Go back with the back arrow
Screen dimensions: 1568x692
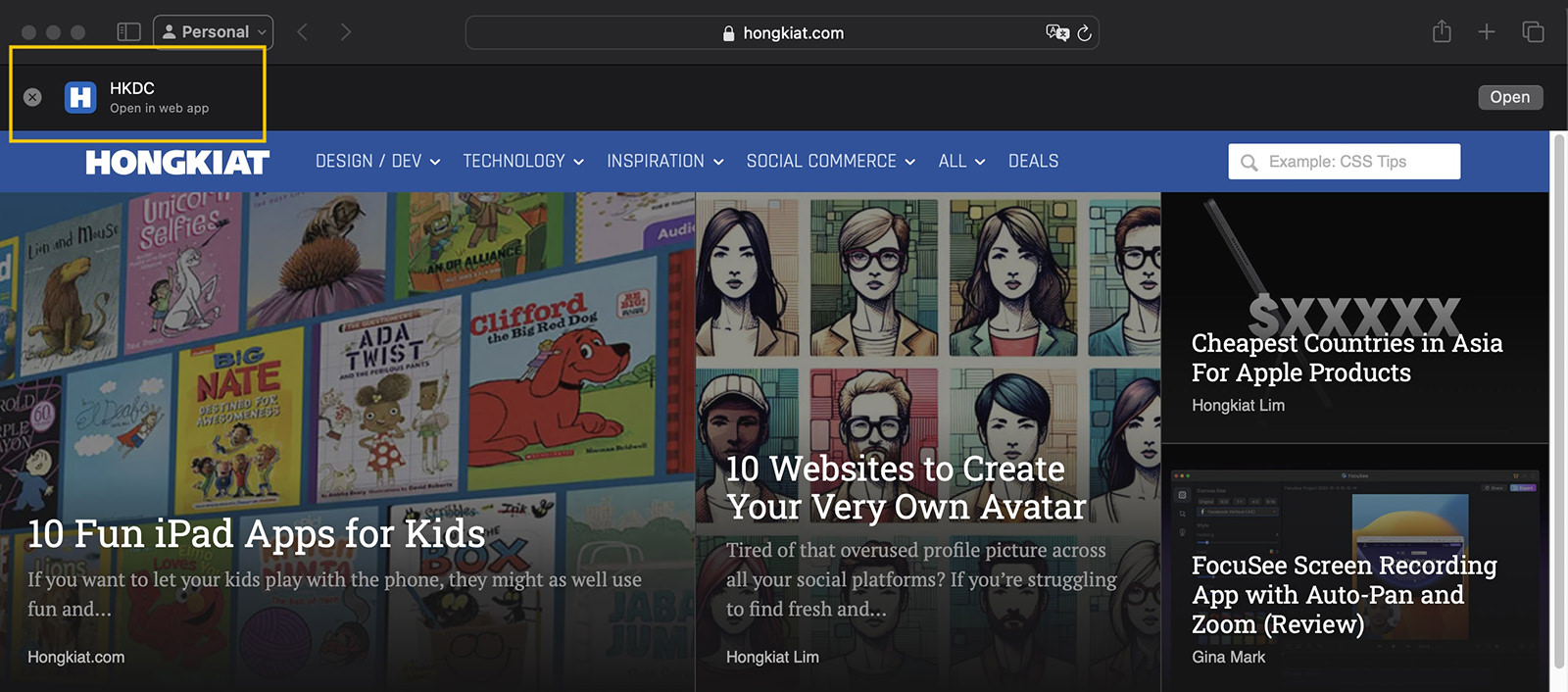303,32
